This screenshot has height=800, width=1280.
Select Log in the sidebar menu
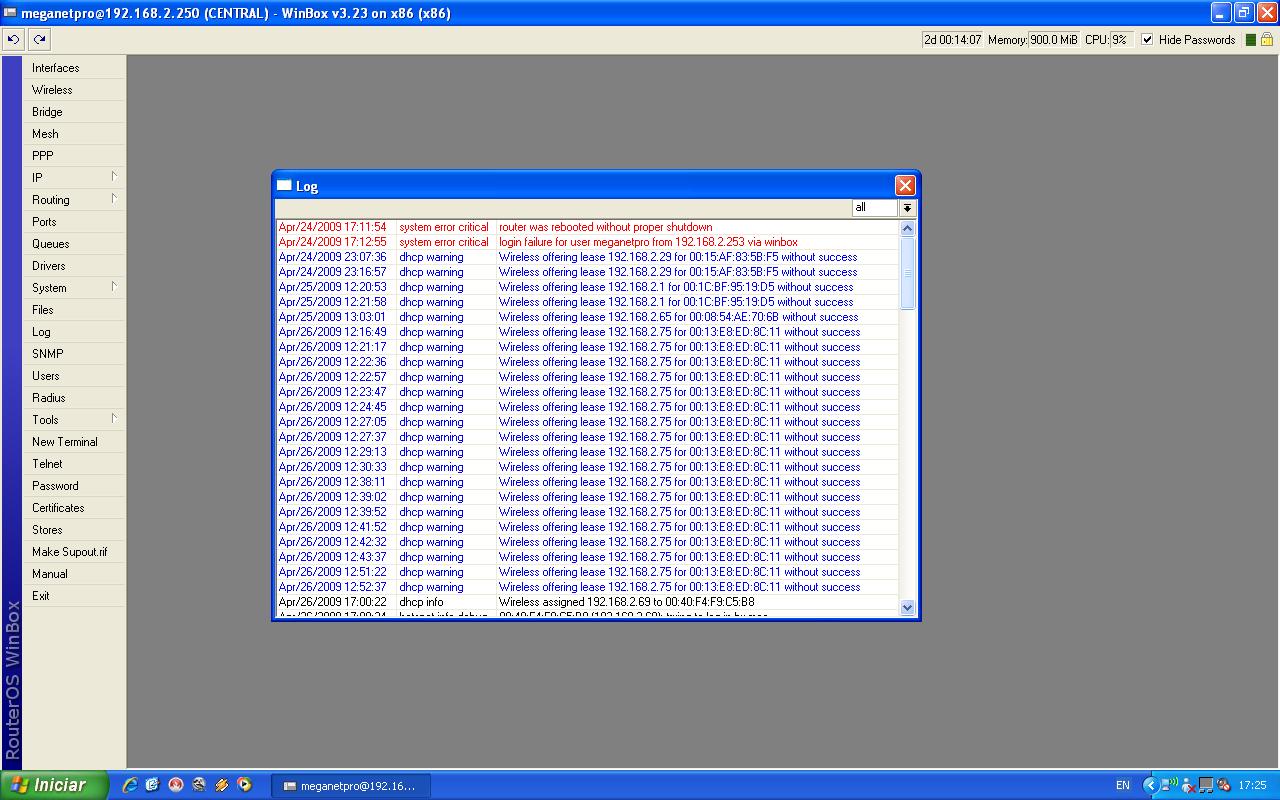coord(74,332)
